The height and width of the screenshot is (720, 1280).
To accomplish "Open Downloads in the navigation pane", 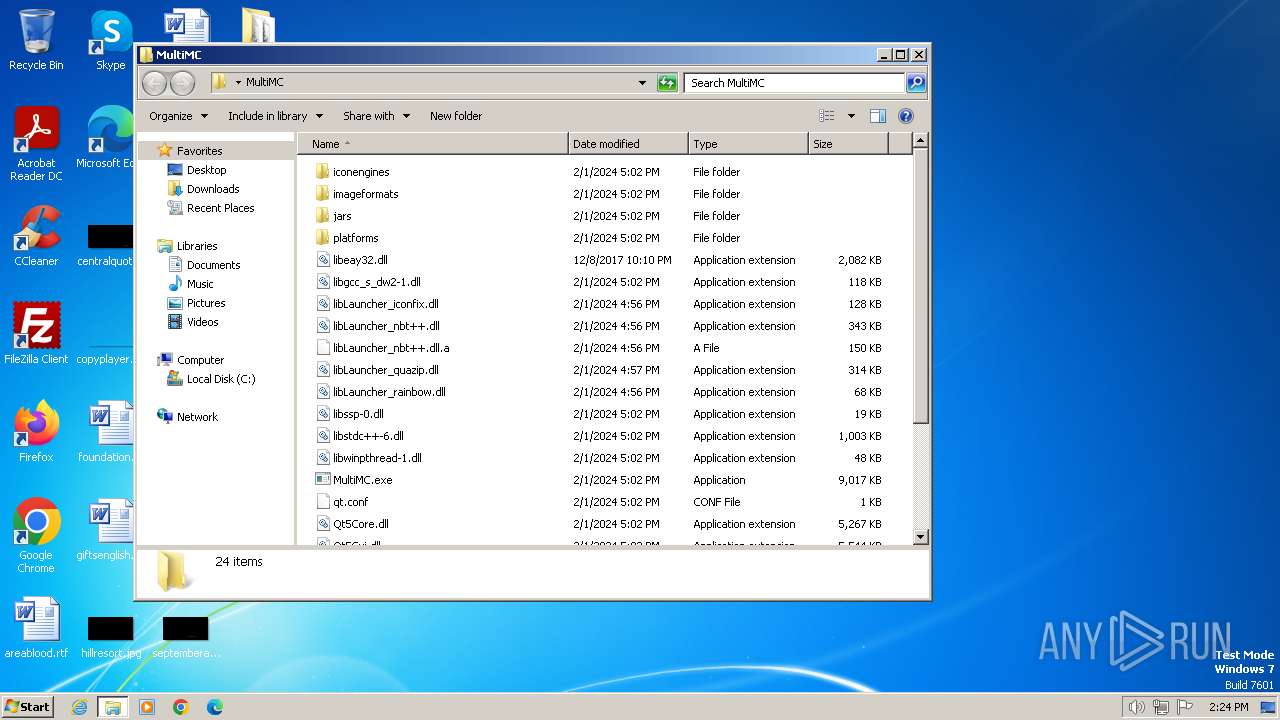I will (x=212, y=189).
